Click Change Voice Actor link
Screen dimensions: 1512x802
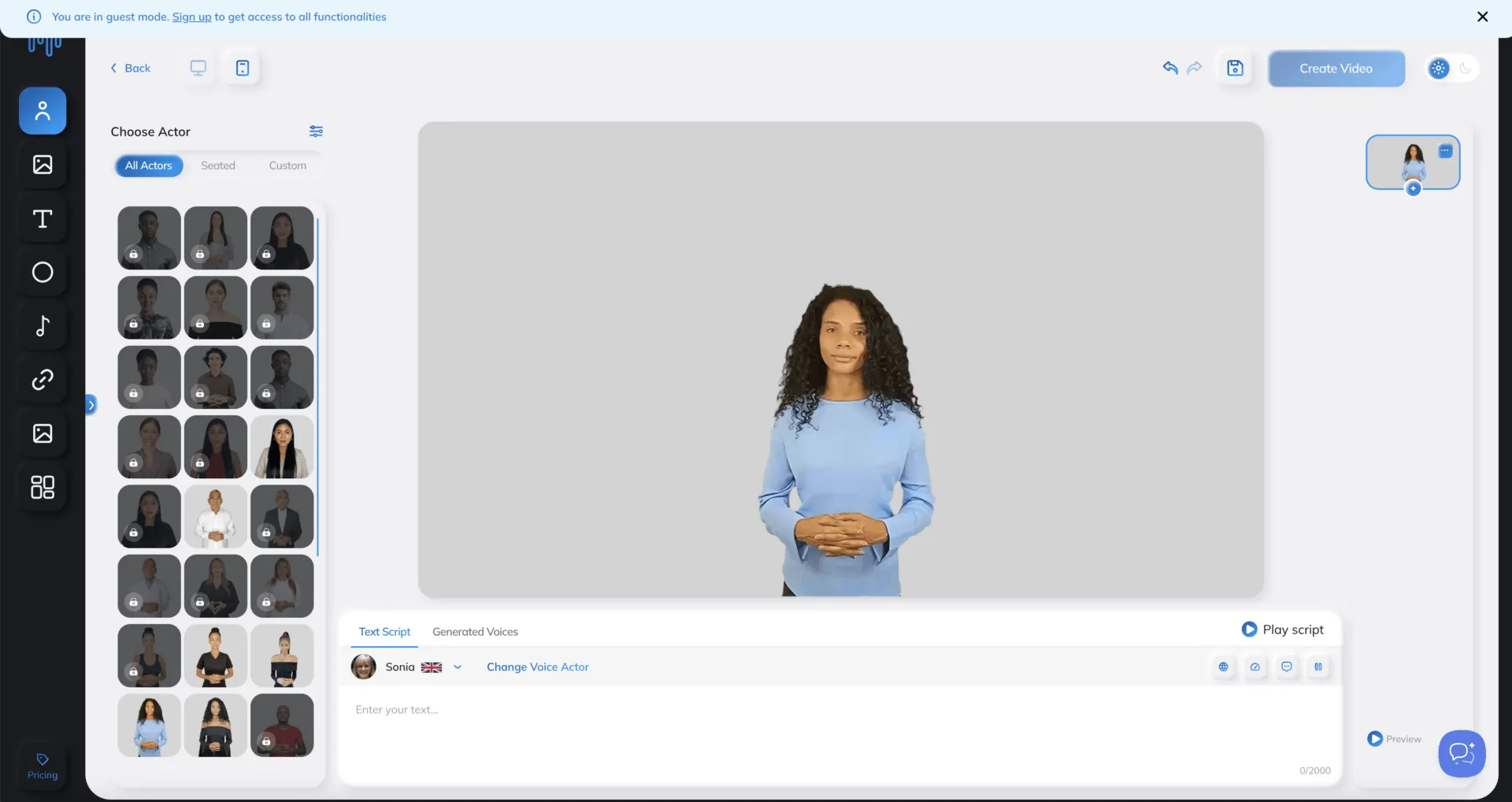(538, 667)
